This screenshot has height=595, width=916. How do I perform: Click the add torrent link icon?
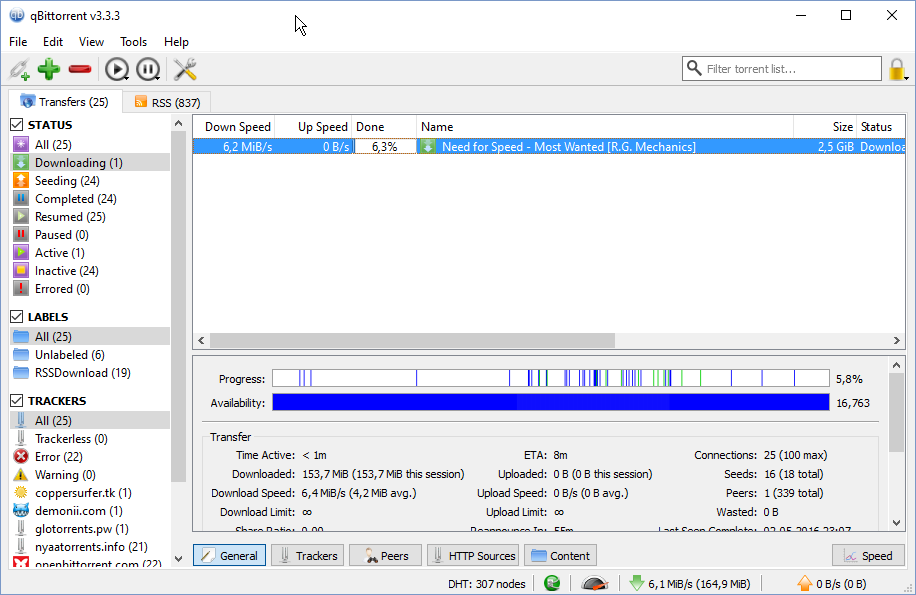pos(20,69)
